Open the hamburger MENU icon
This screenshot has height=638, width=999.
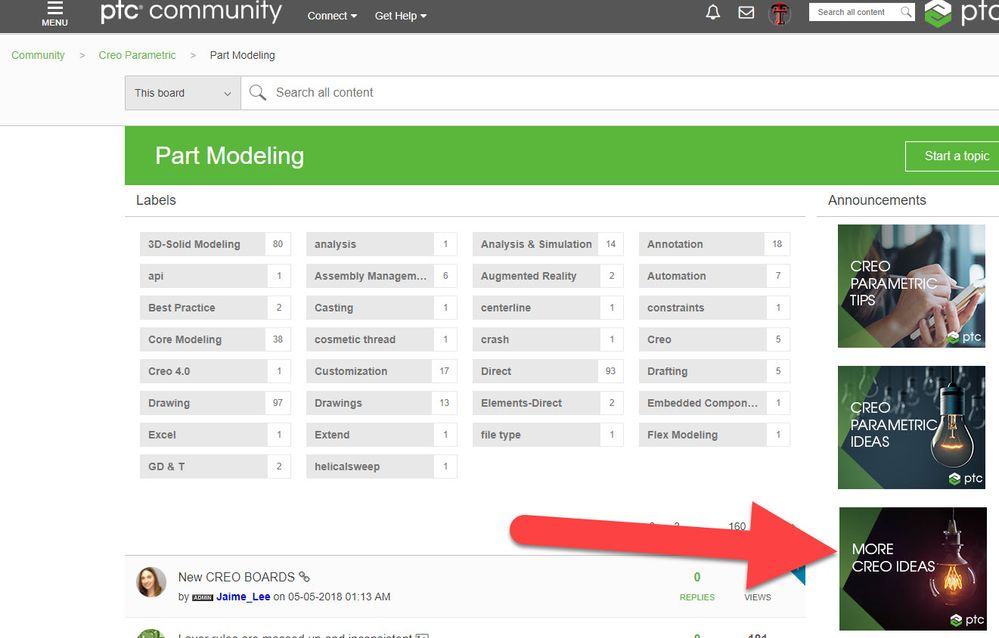pyautogui.click(x=55, y=13)
